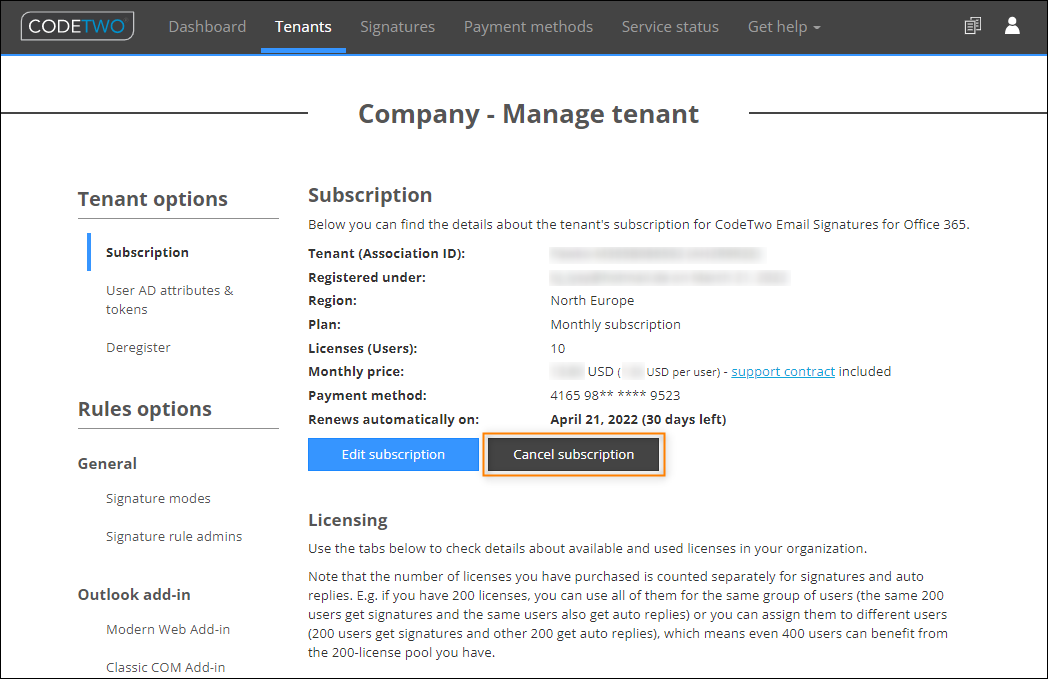Image resolution: width=1048 pixels, height=679 pixels.
Task: Open the Service status tab
Action: pos(670,27)
